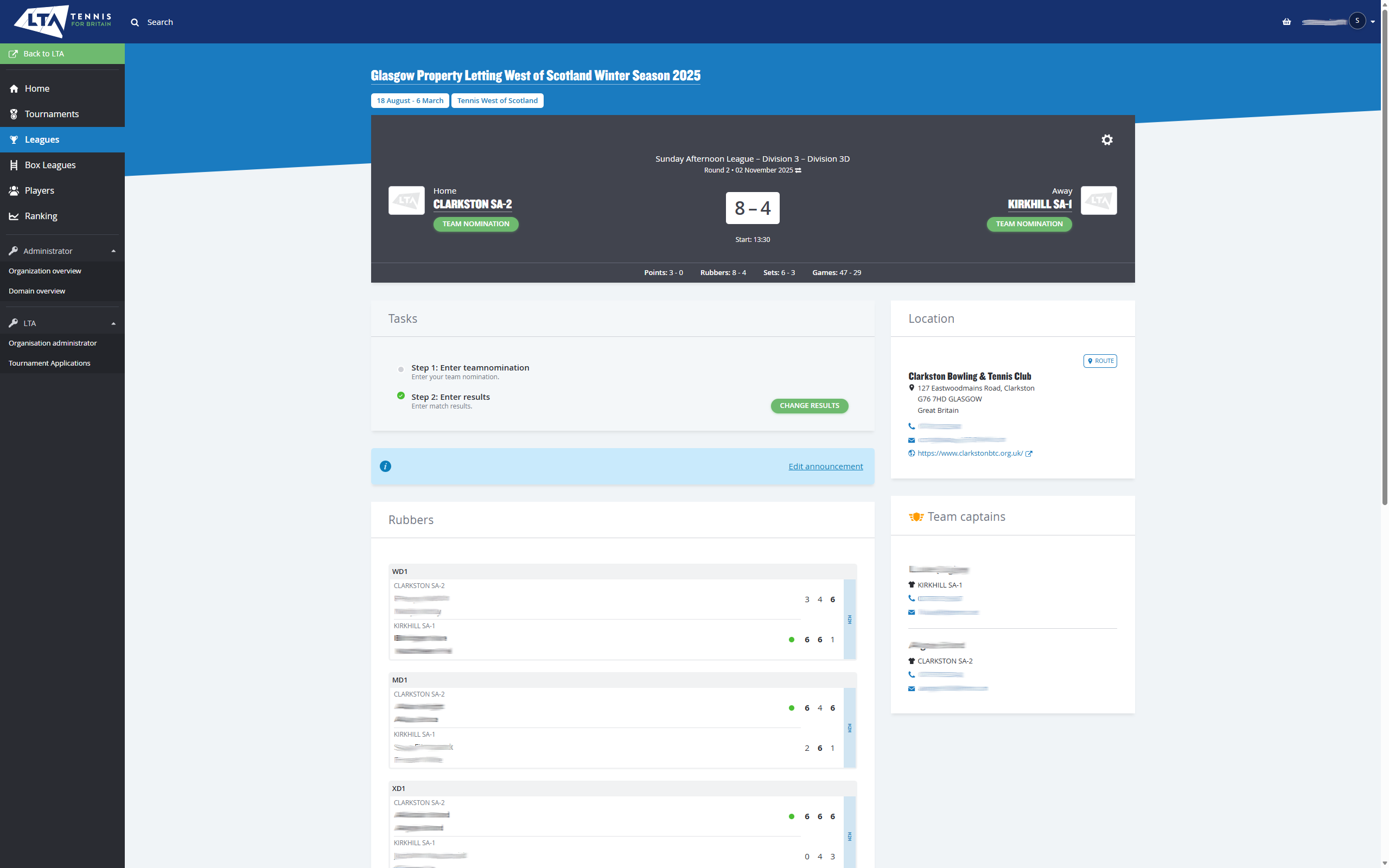
Task: Click the Edit announcement link
Action: point(825,466)
